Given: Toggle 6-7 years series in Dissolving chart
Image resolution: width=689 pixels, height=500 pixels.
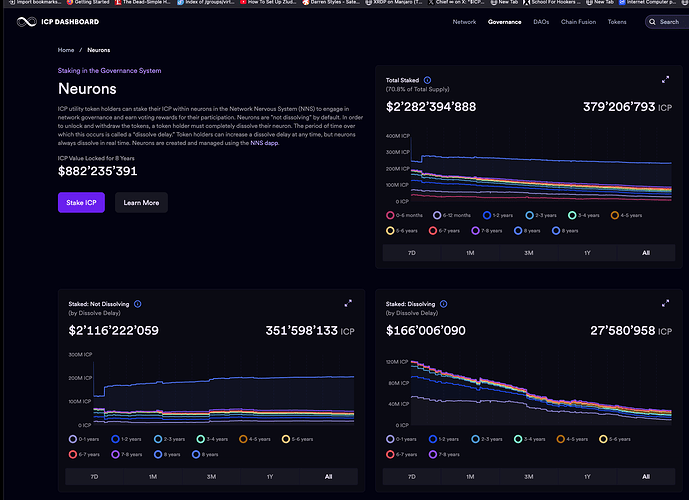Looking at the screenshot, I should 401,454.
